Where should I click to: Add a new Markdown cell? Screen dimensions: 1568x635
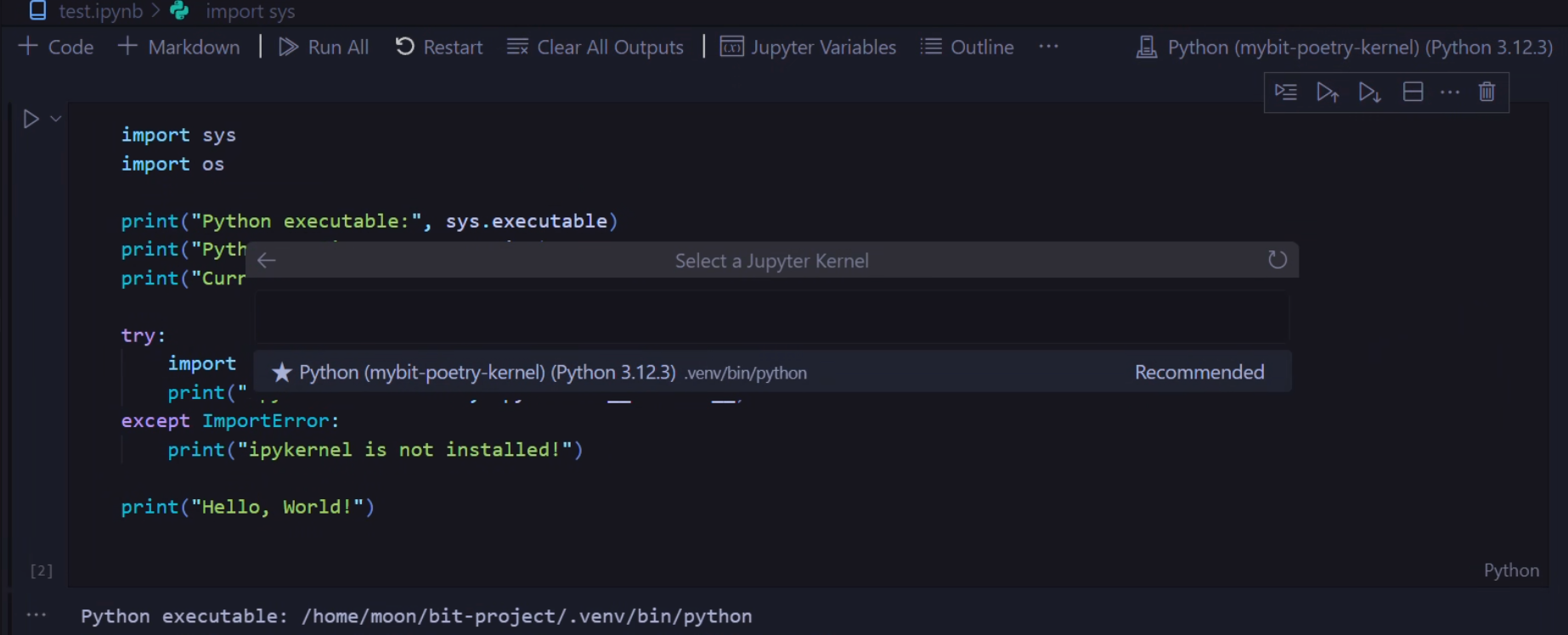[x=178, y=47]
